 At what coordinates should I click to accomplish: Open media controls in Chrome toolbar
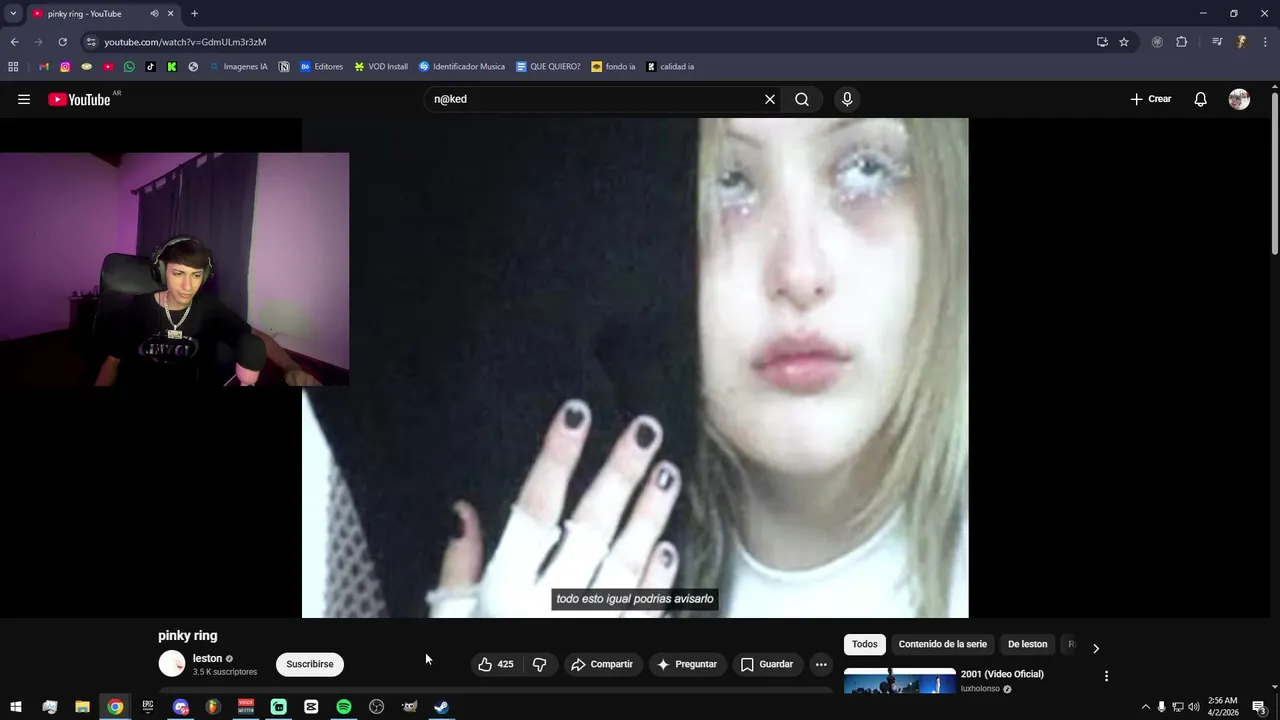click(x=1217, y=42)
